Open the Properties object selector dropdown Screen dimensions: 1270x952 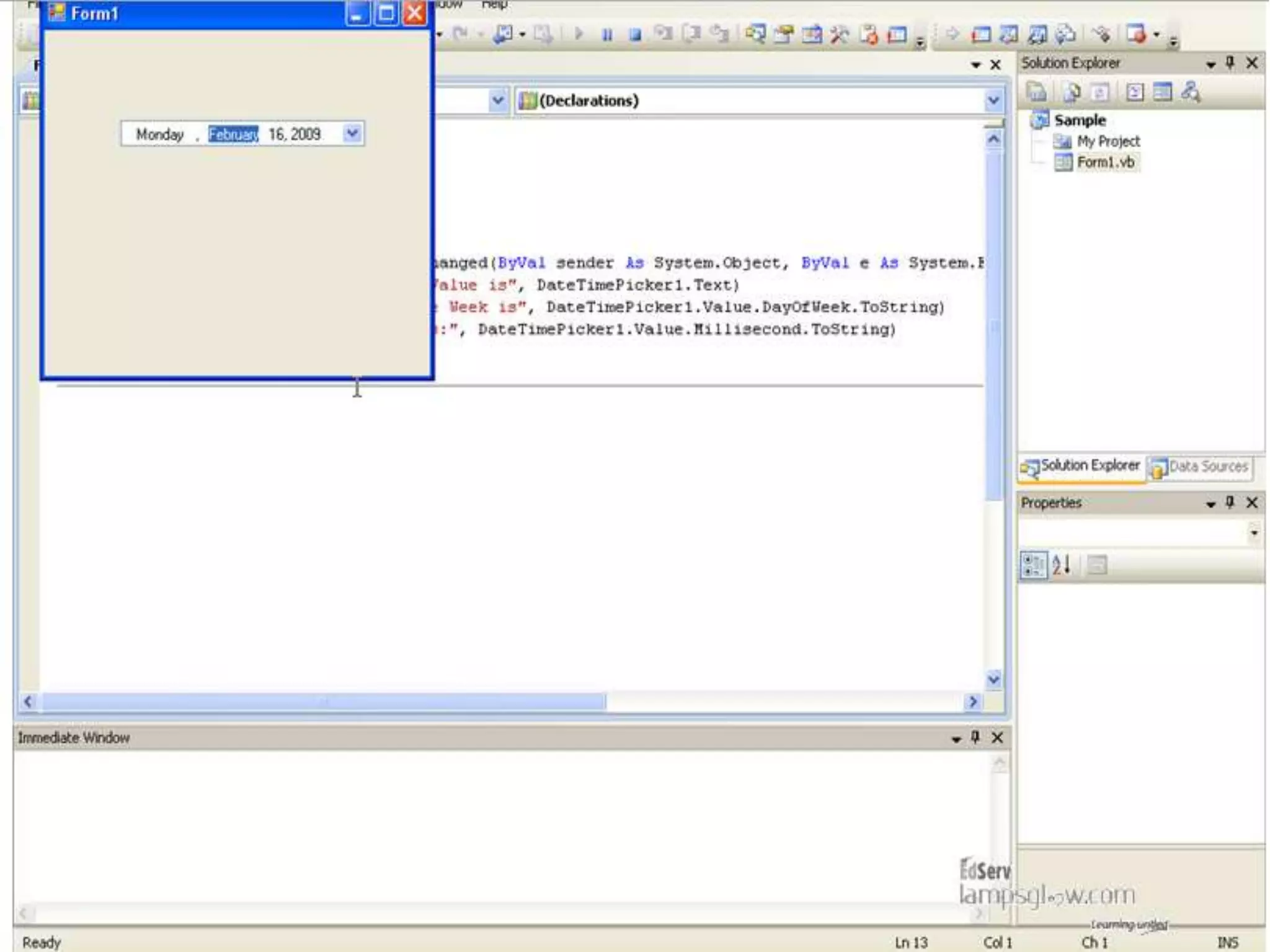coord(1254,532)
